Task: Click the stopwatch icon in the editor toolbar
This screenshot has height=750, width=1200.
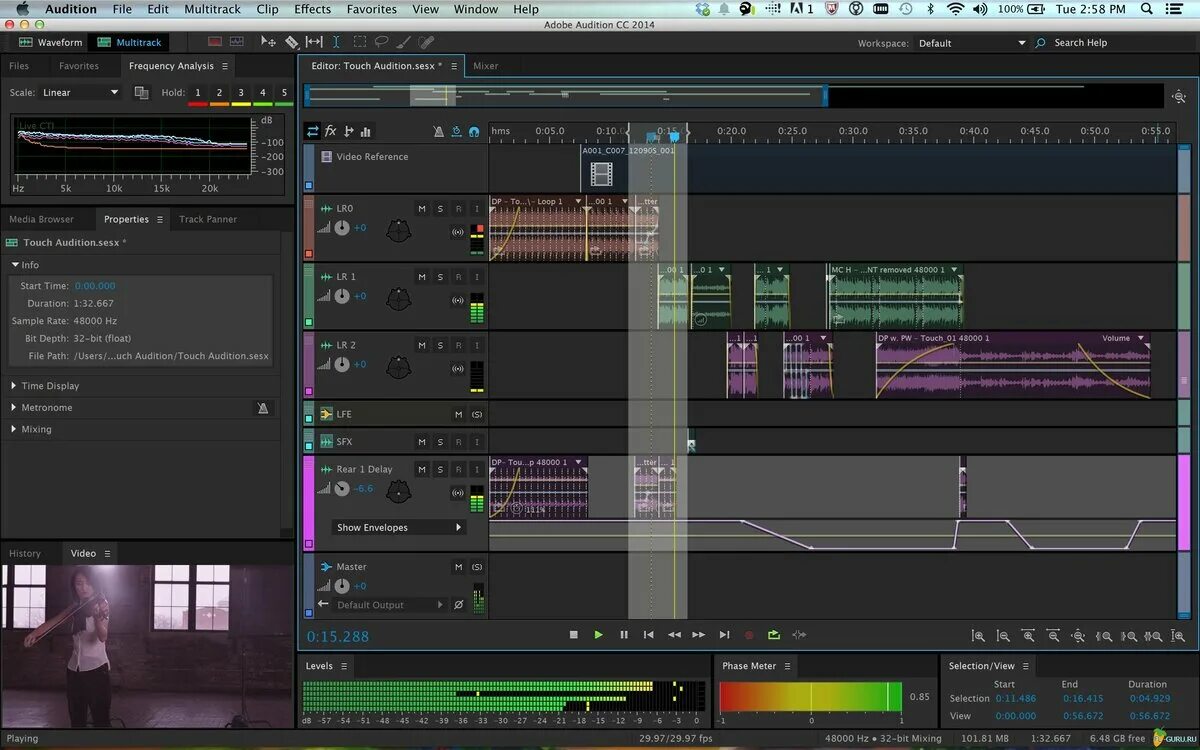Action: pyautogui.click(x=456, y=131)
